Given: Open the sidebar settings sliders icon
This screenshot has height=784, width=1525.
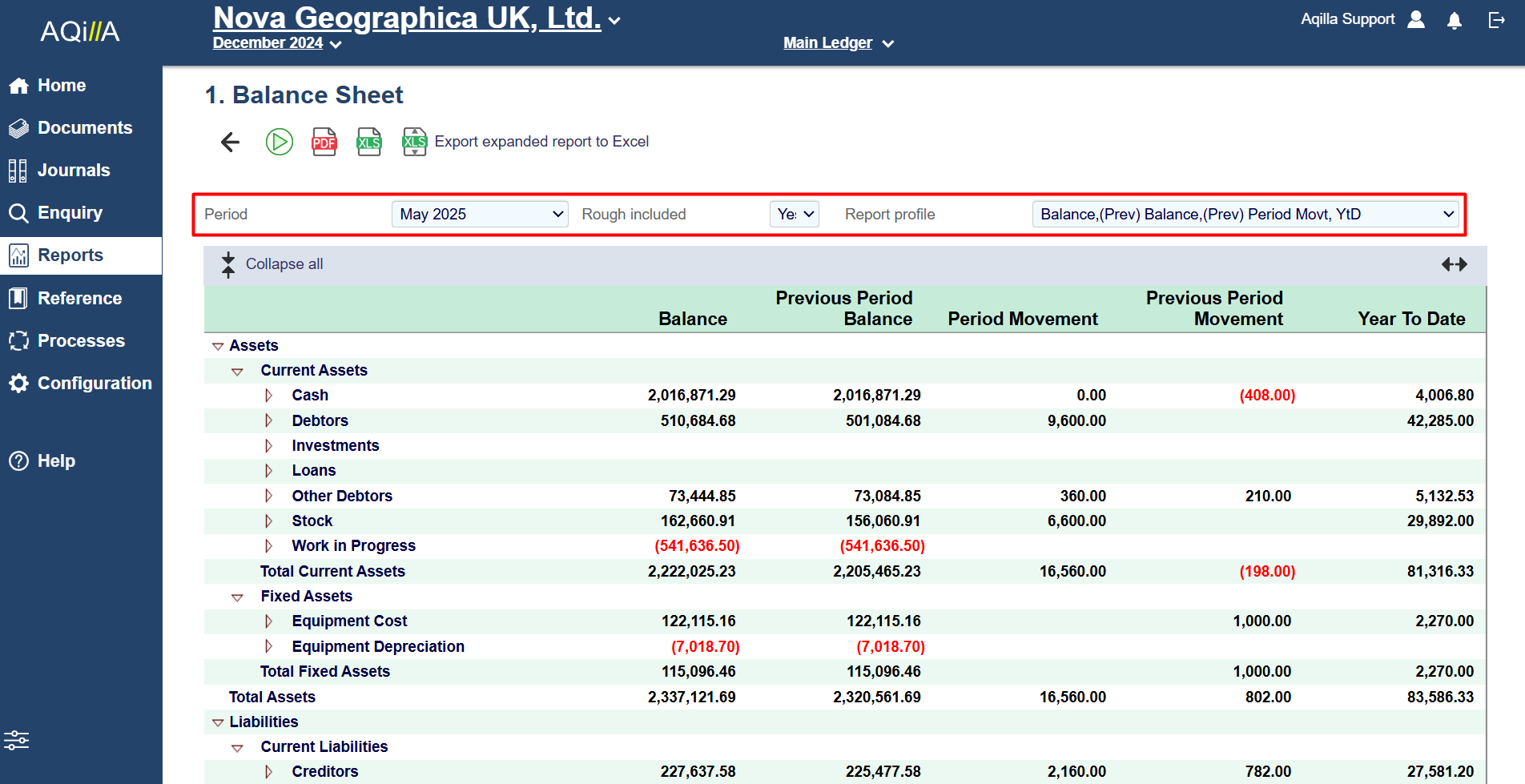Looking at the screenshot, I should 17,740.
